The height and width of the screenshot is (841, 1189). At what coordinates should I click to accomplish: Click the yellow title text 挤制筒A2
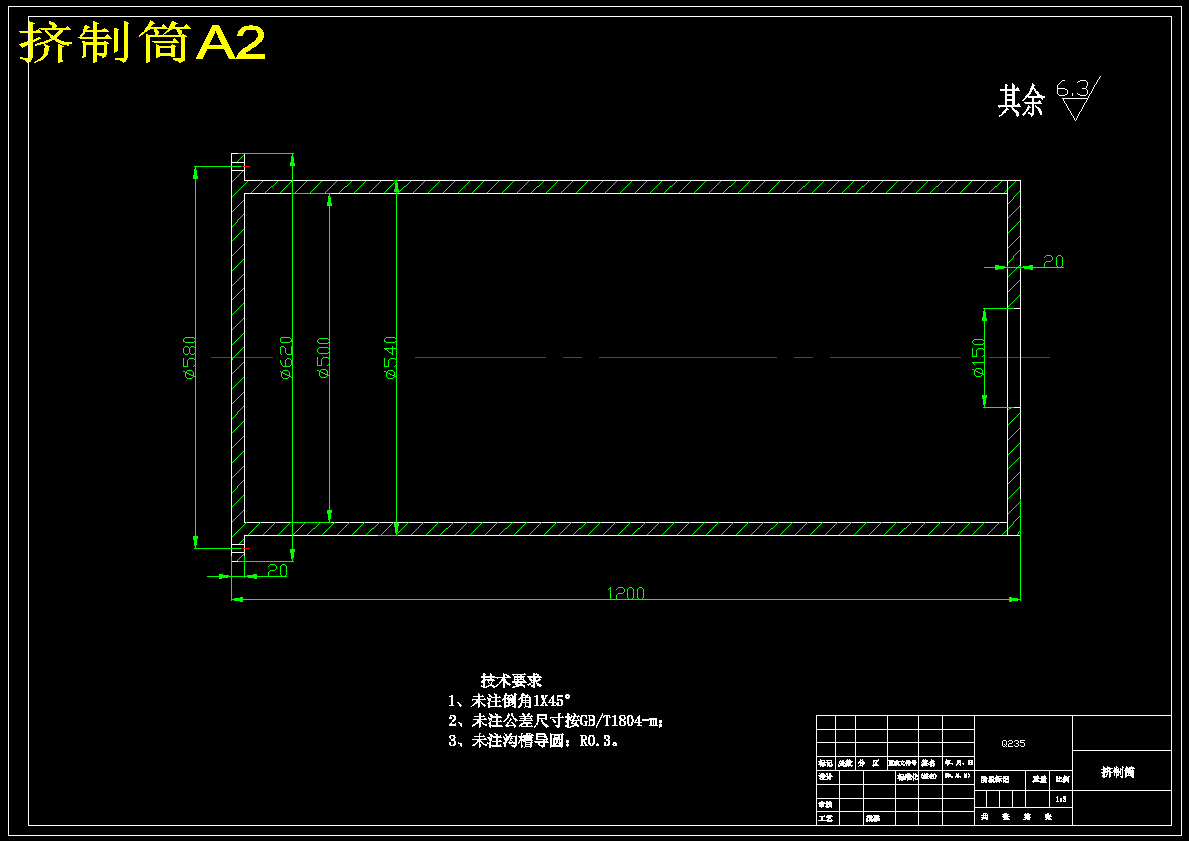tap(142, 42)
